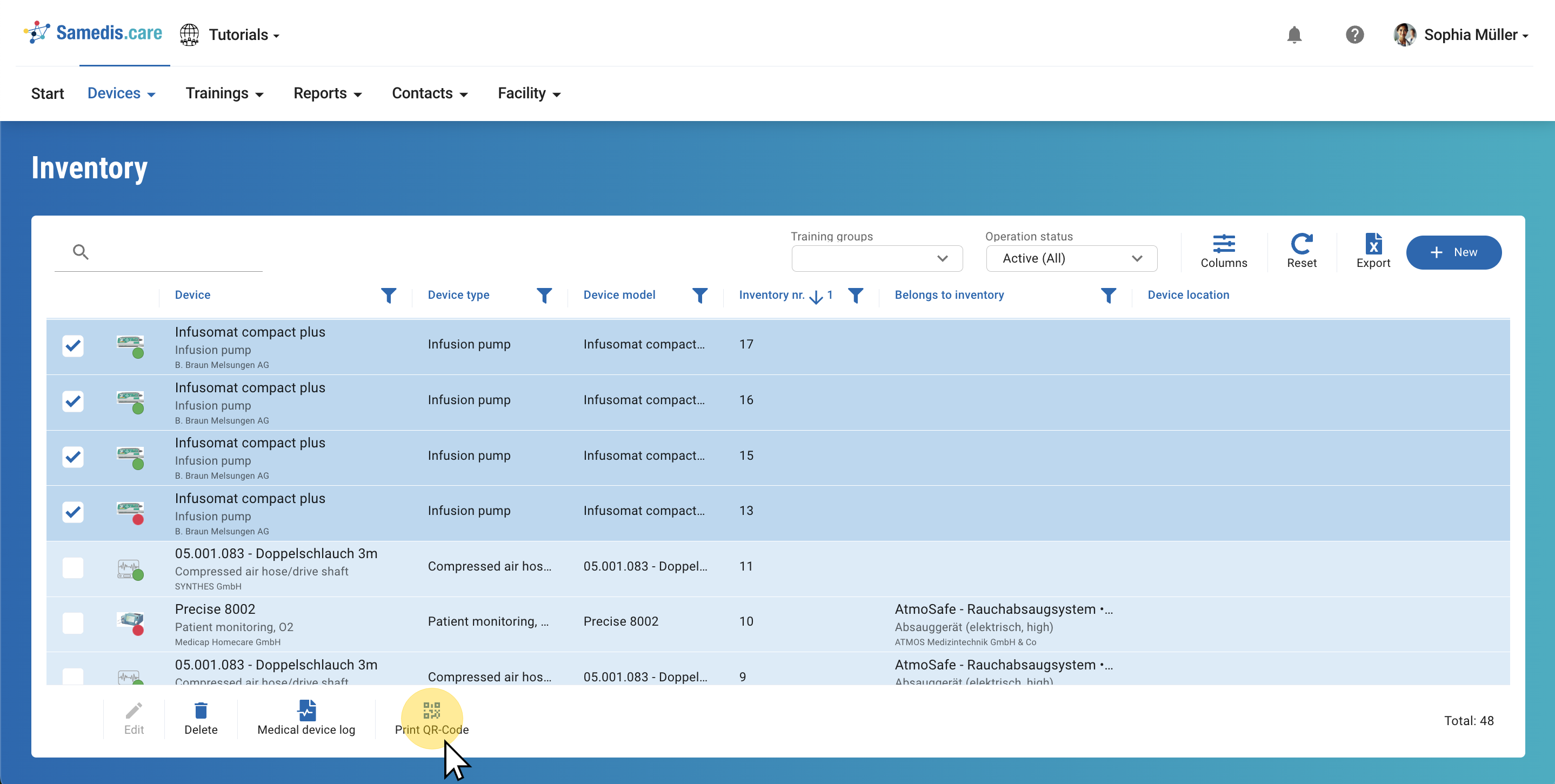Open the Medical device log
Viewport: 1555px width, 784px height.
pos(306,718)
